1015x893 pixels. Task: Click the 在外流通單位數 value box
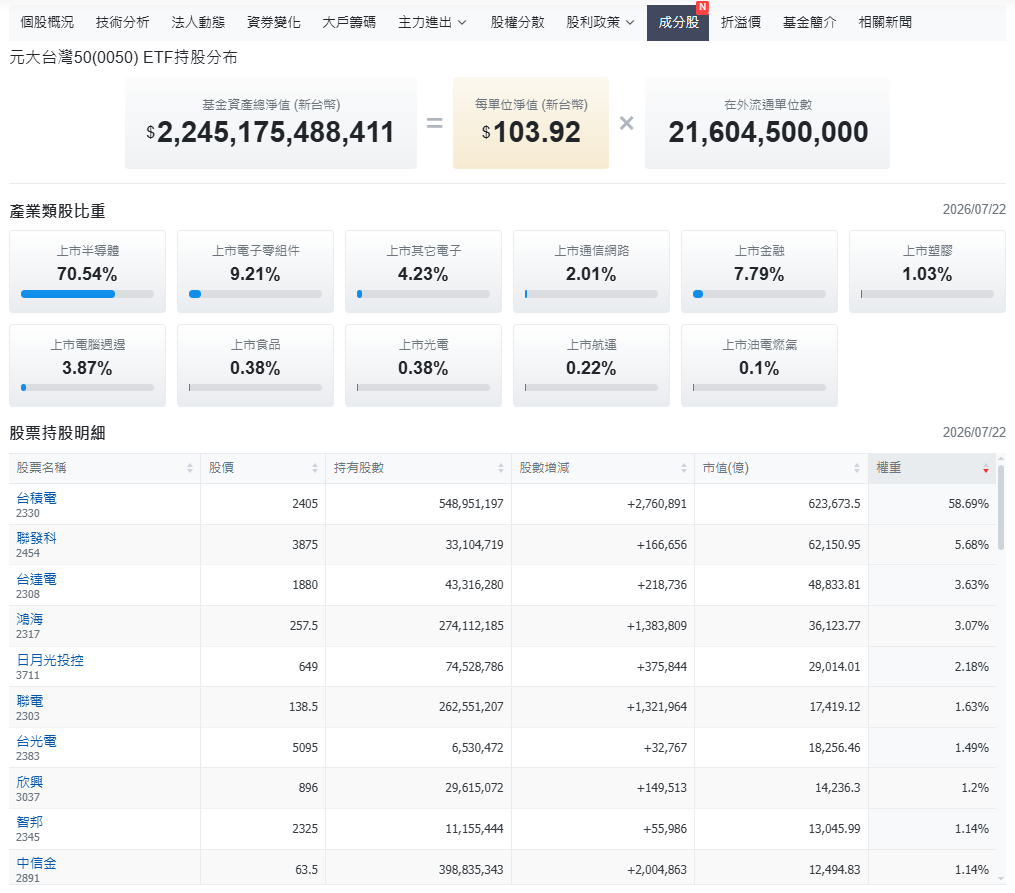767,123
